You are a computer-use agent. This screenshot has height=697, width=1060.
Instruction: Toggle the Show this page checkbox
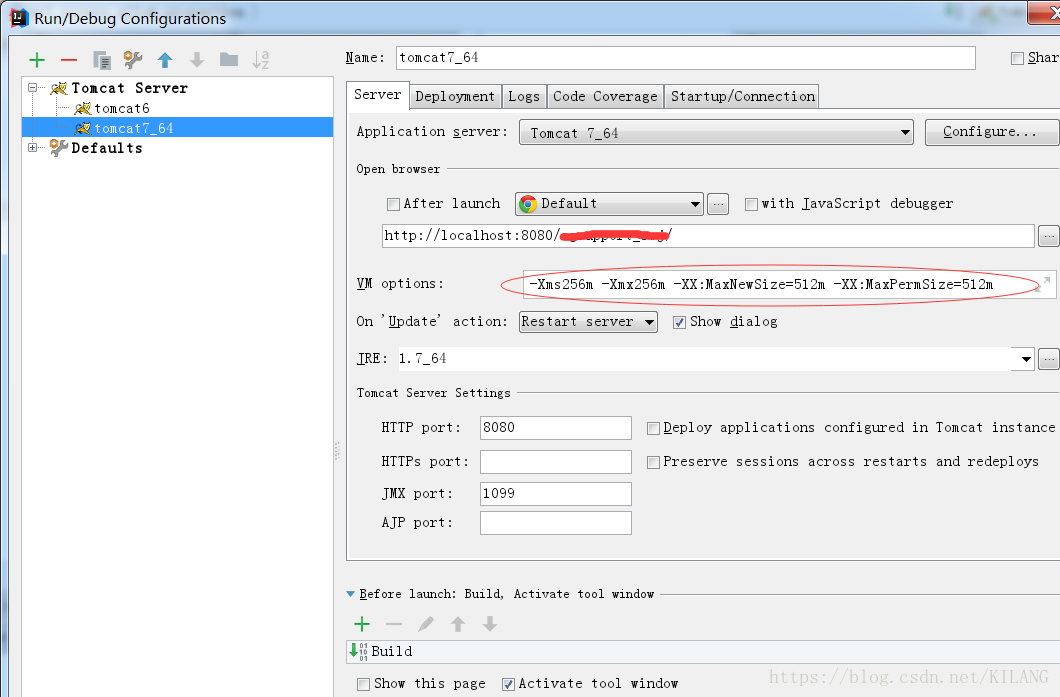coord(364,684)
